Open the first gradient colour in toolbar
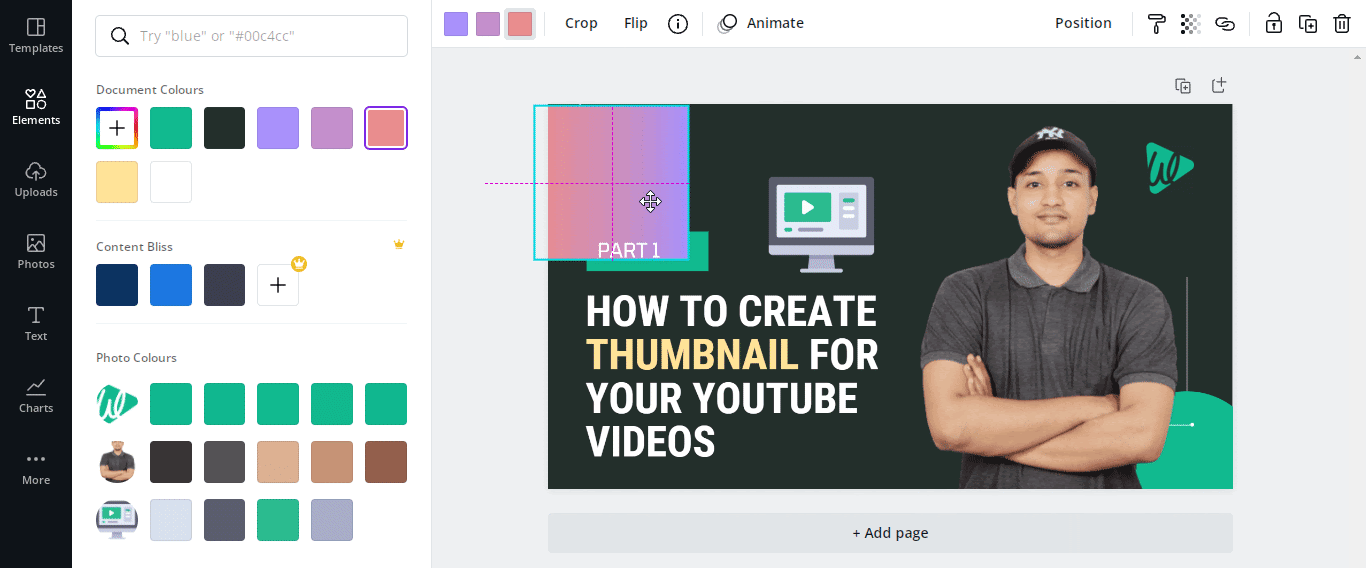 pyautogui.click(x=456, y=24)
